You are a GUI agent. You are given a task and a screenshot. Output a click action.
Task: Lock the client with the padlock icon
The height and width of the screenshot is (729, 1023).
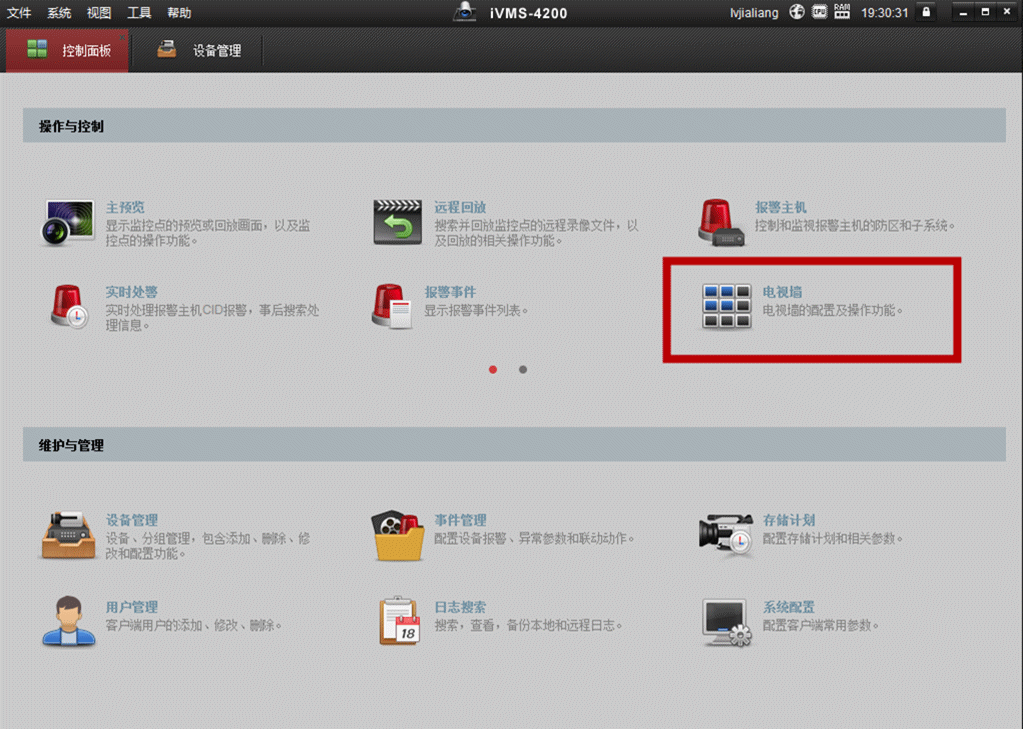pyautogui.click(x=926, y=11)
